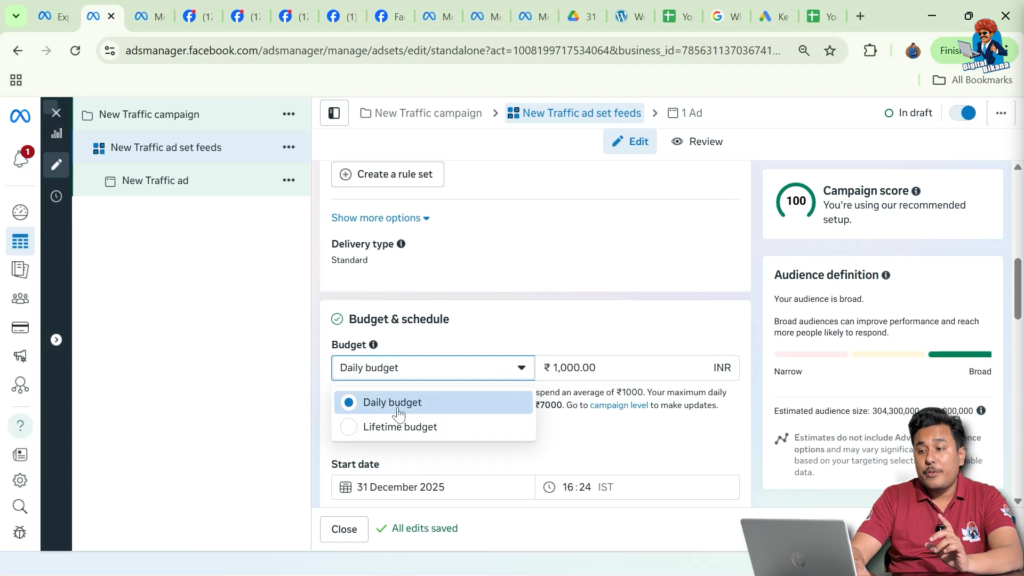Open the Campaigns panel in left sidebar
Screen dimensions: 1024x576
(x=19, y=240)
